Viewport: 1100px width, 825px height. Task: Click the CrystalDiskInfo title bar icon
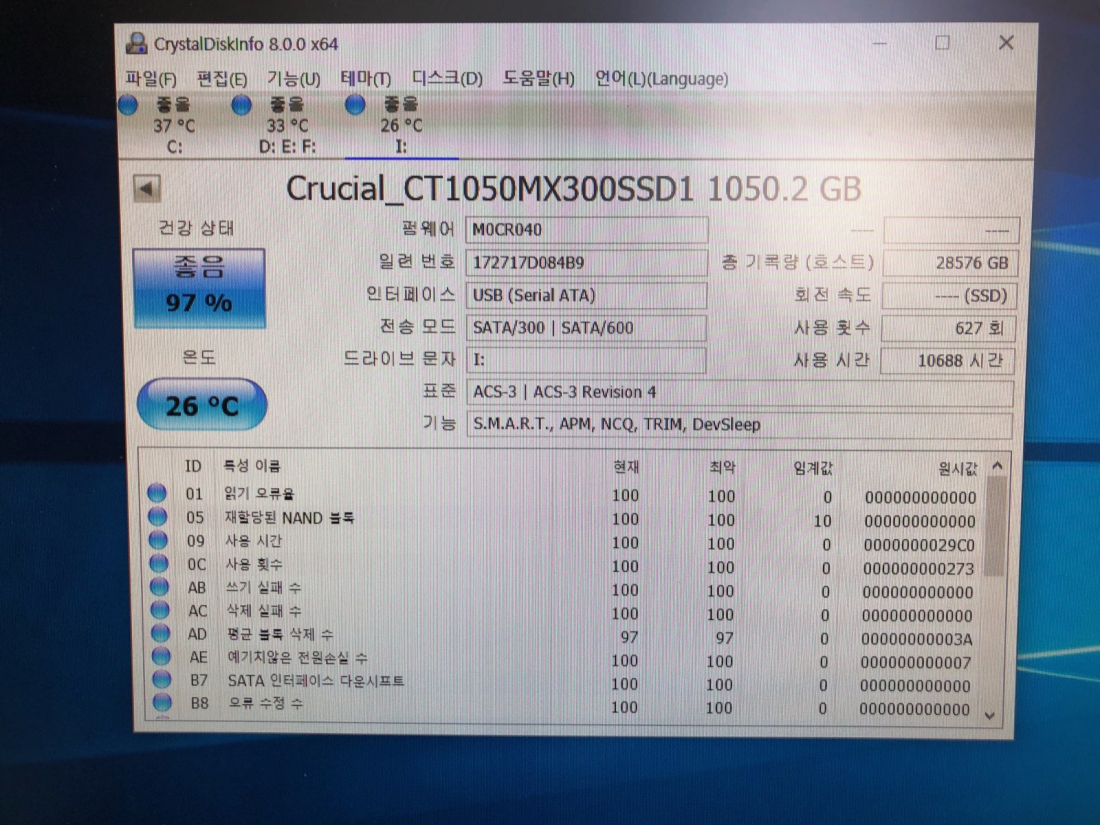(136, 44)
